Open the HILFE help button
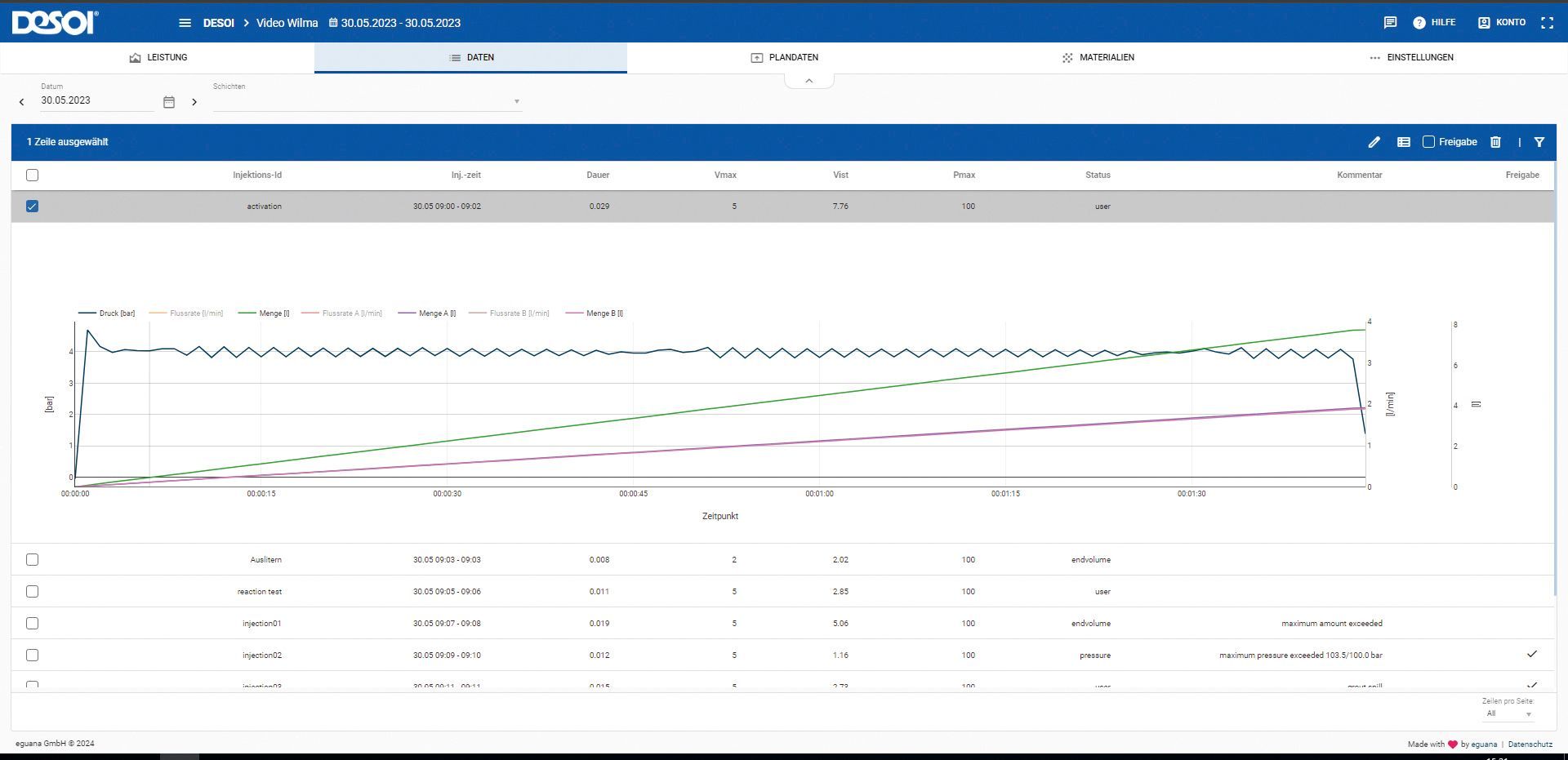This screenshot has height=760, width=1568. coord(1434,23)
